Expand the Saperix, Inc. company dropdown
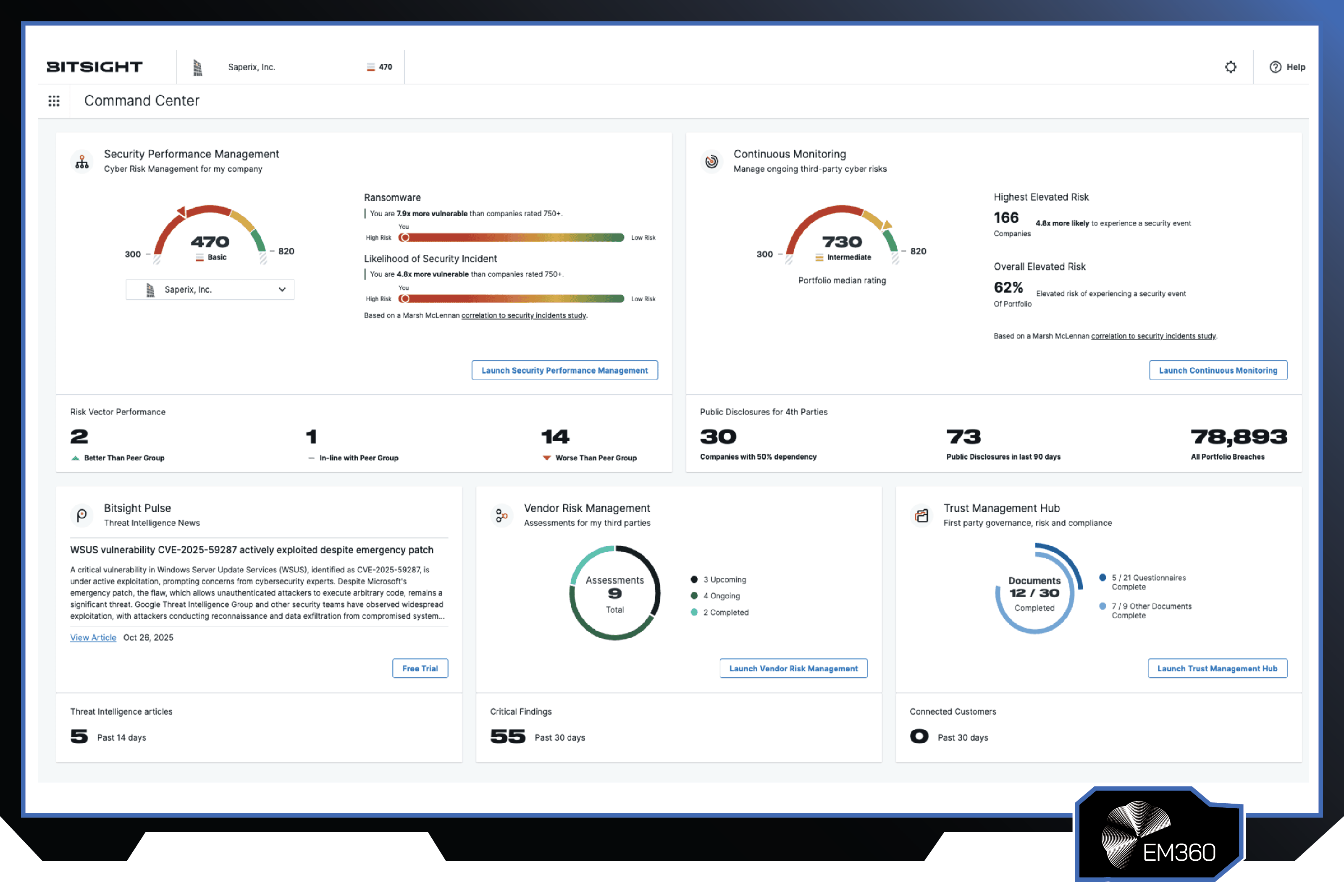This screenshot has width=1344, height=896. click(x=210, y=289)
